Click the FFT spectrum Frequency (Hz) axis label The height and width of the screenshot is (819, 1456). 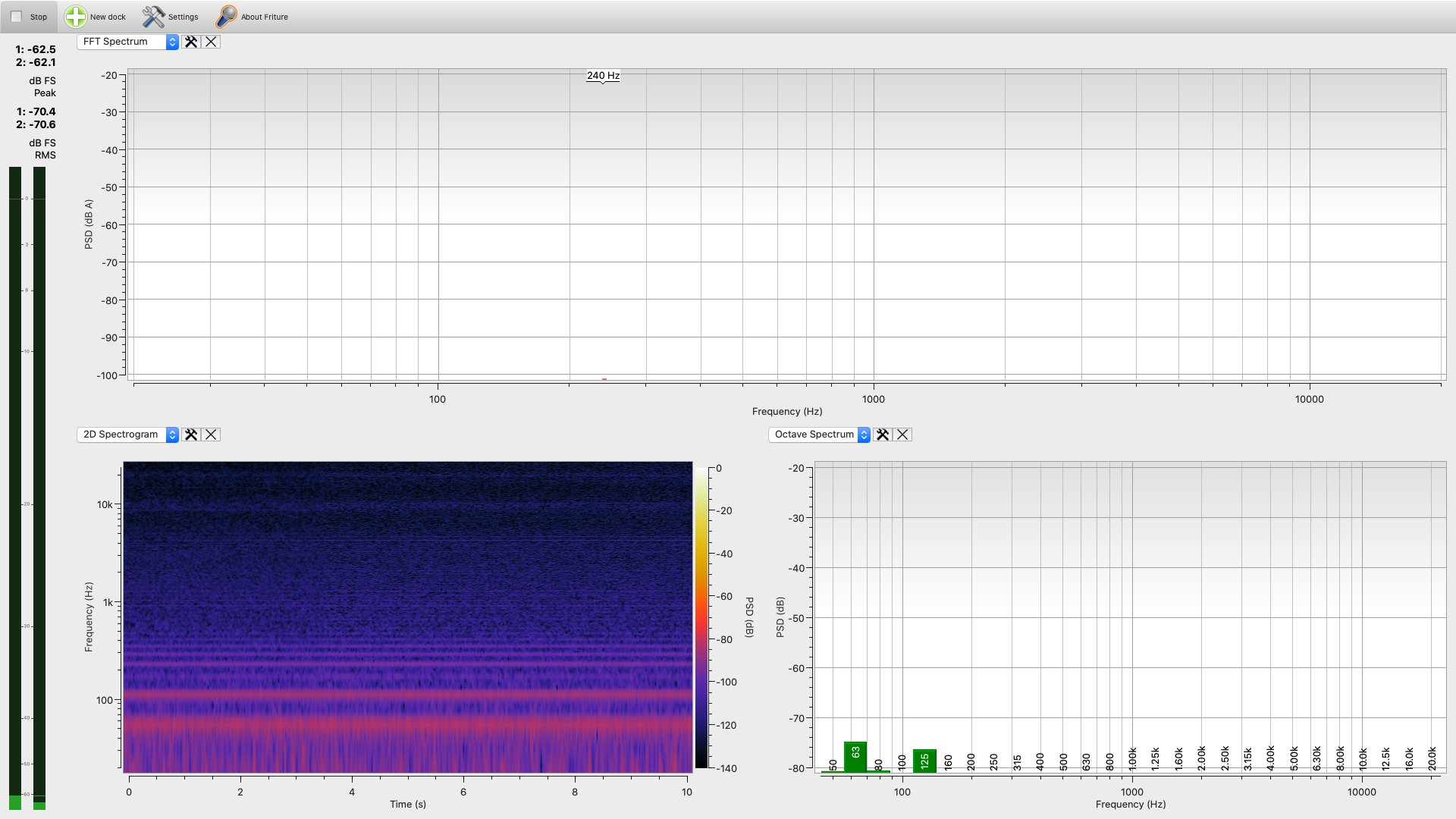(x=787, y=411)
